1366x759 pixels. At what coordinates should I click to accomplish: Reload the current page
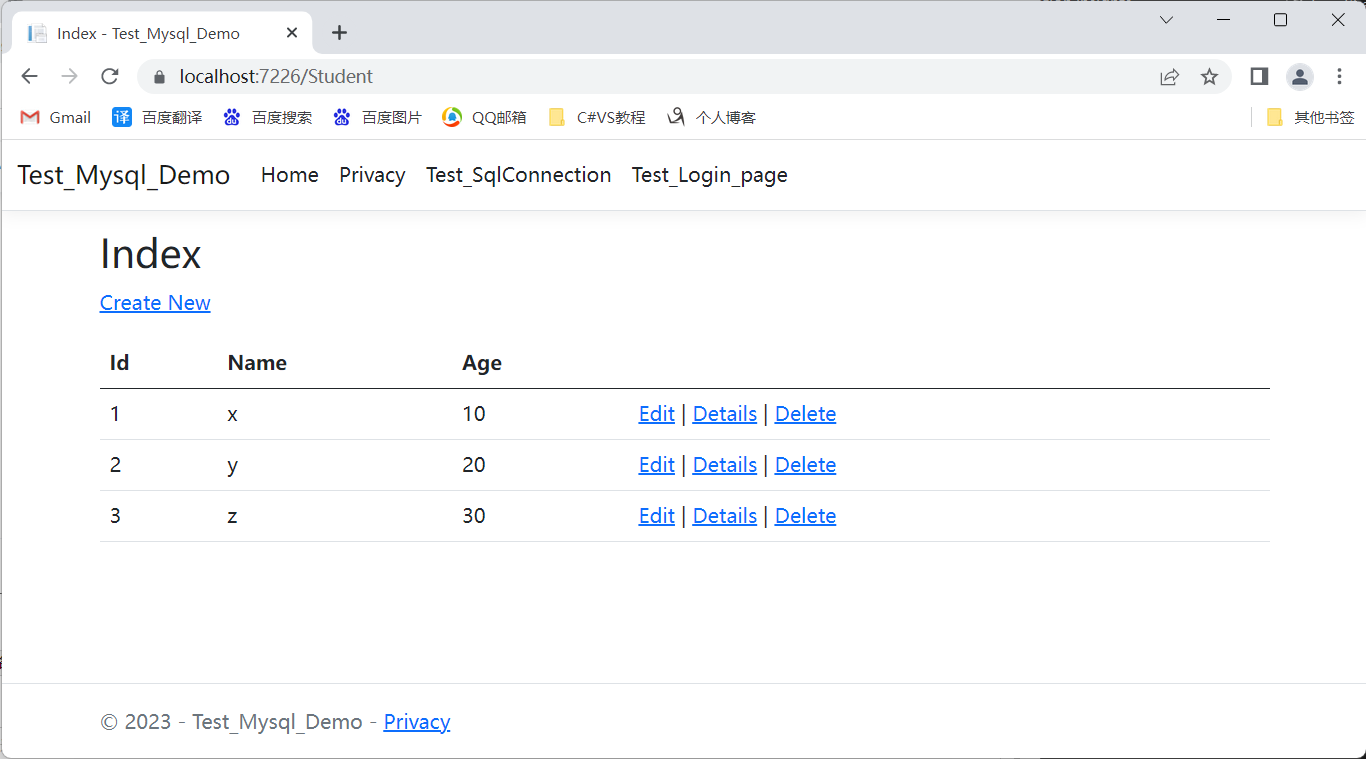[x=110, y=77]
